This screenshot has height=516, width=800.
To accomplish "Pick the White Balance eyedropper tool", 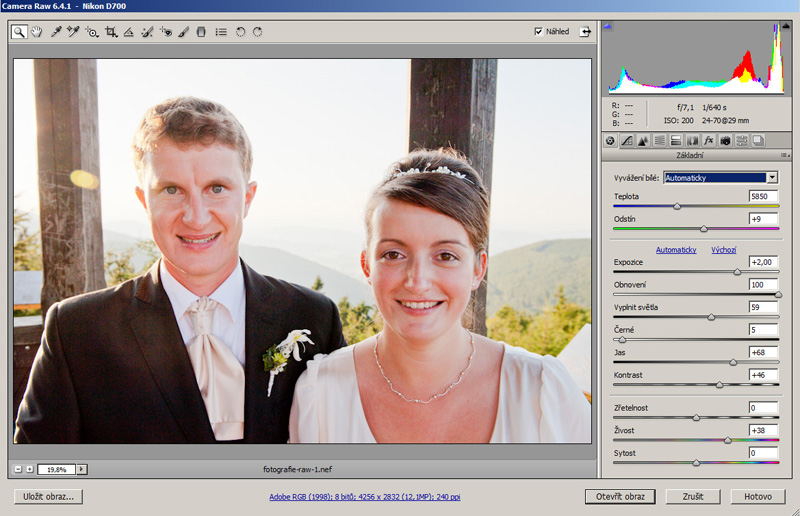I will 56,32.
